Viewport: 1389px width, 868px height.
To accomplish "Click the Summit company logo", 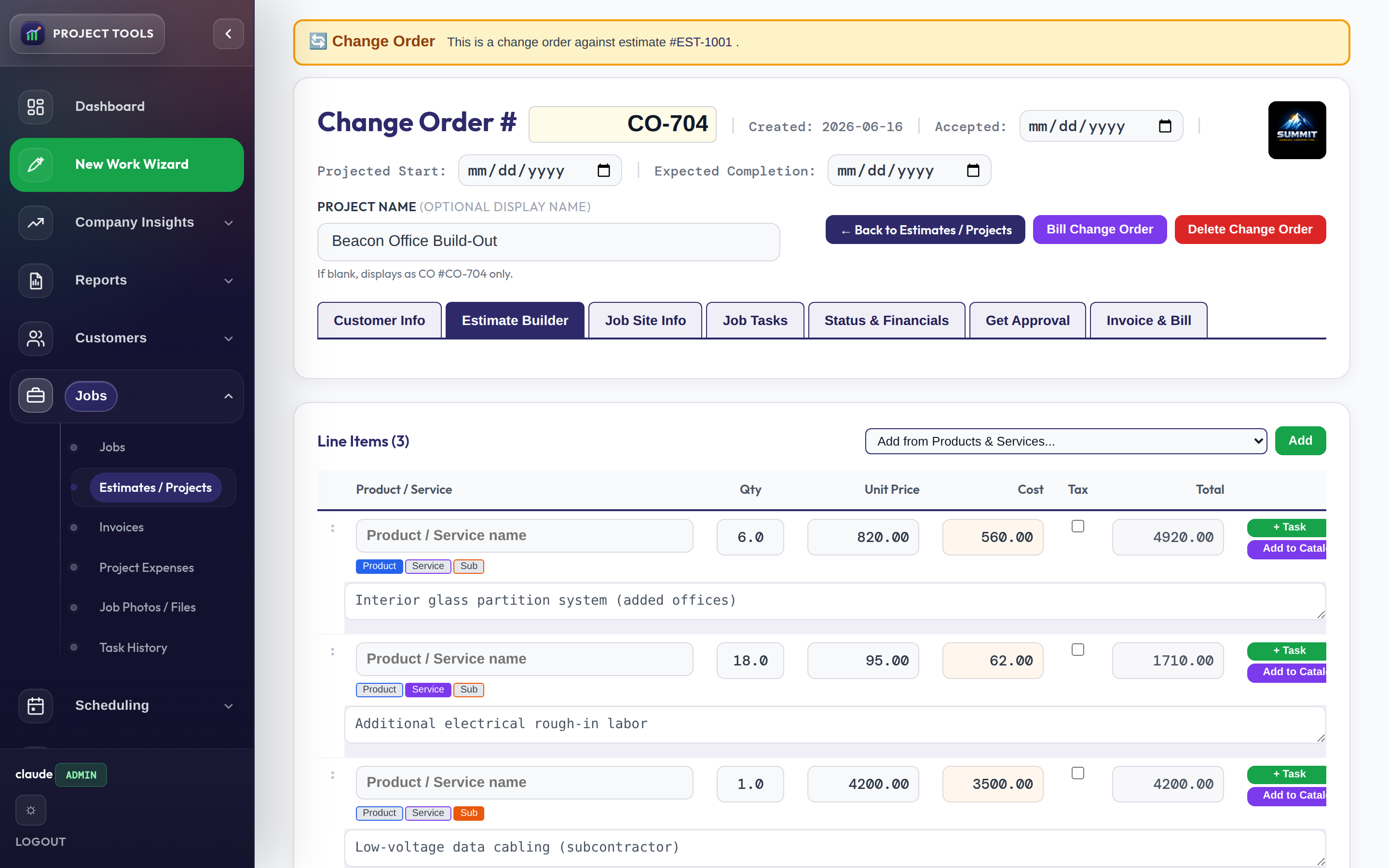I will tap(1296, 130).
